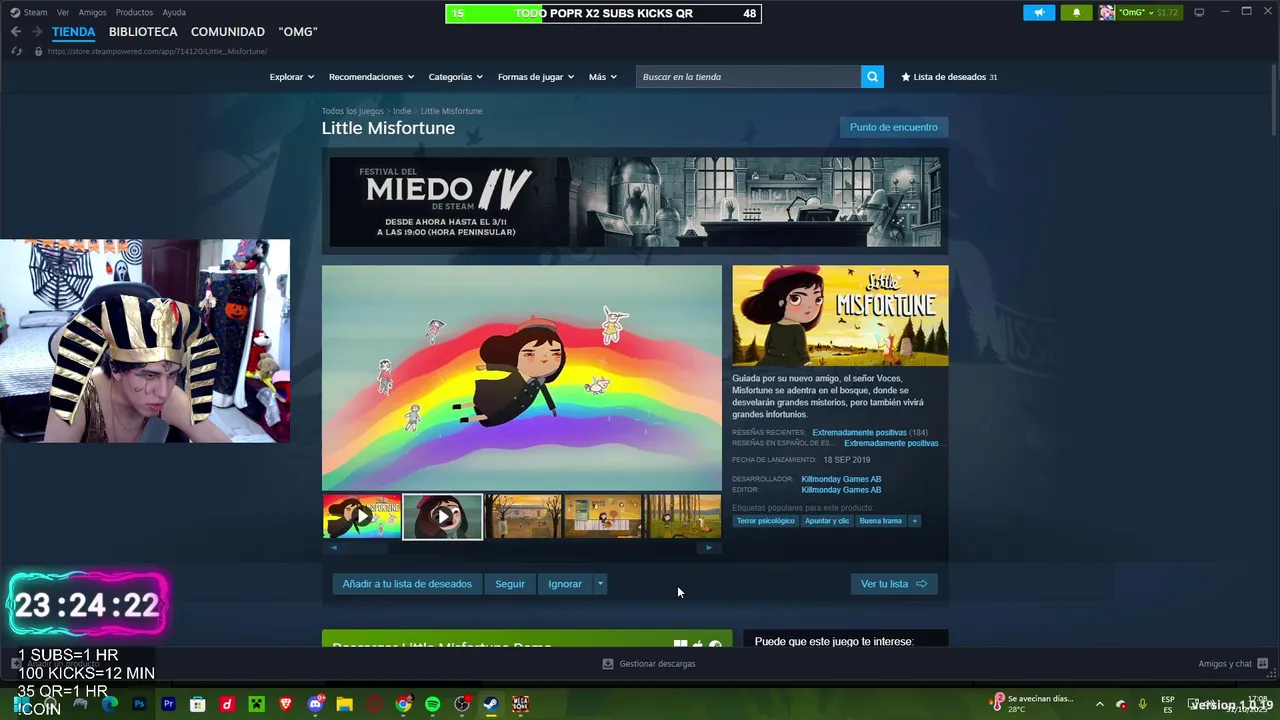Screen dimensions: 1280x720
Task: Open the Ayuda menu
Action: coord(174,12)
